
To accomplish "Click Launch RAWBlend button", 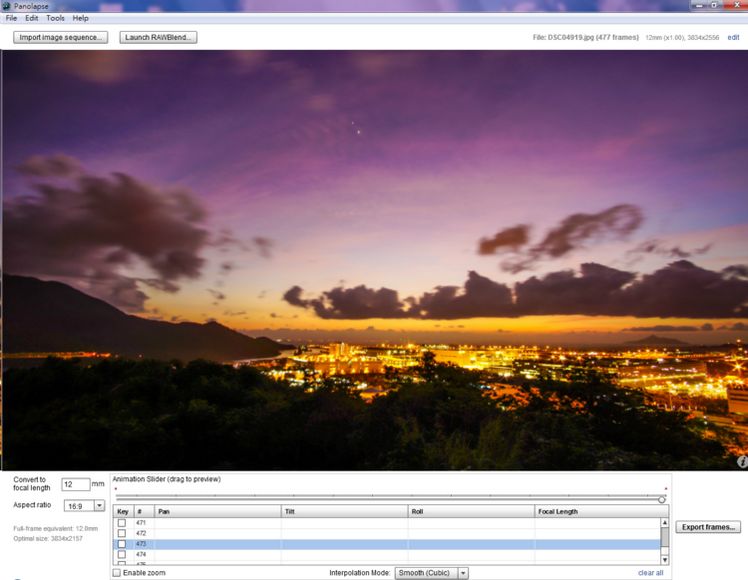I will pos(158,37).
